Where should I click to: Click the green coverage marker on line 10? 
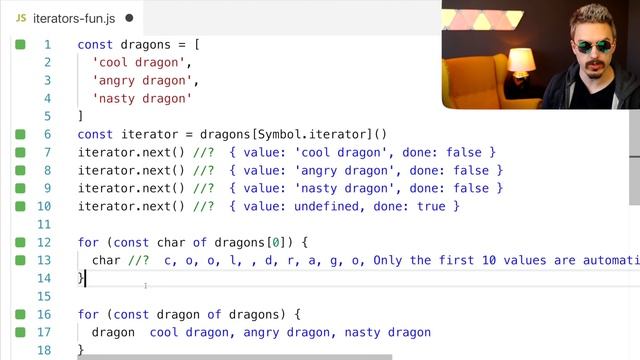(x=20, y=206)
